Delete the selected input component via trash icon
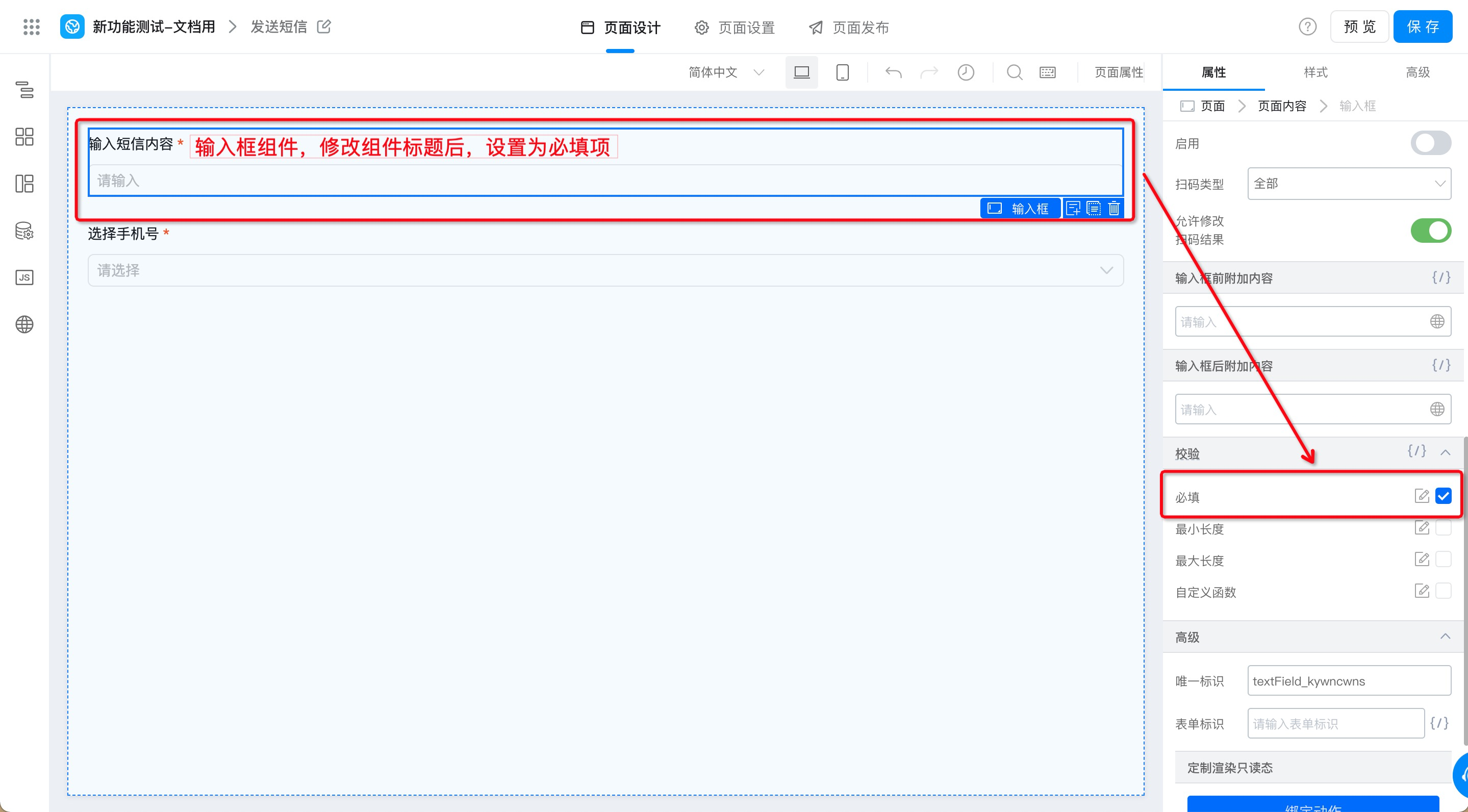1468x812 pixels. pos(1114,209)
